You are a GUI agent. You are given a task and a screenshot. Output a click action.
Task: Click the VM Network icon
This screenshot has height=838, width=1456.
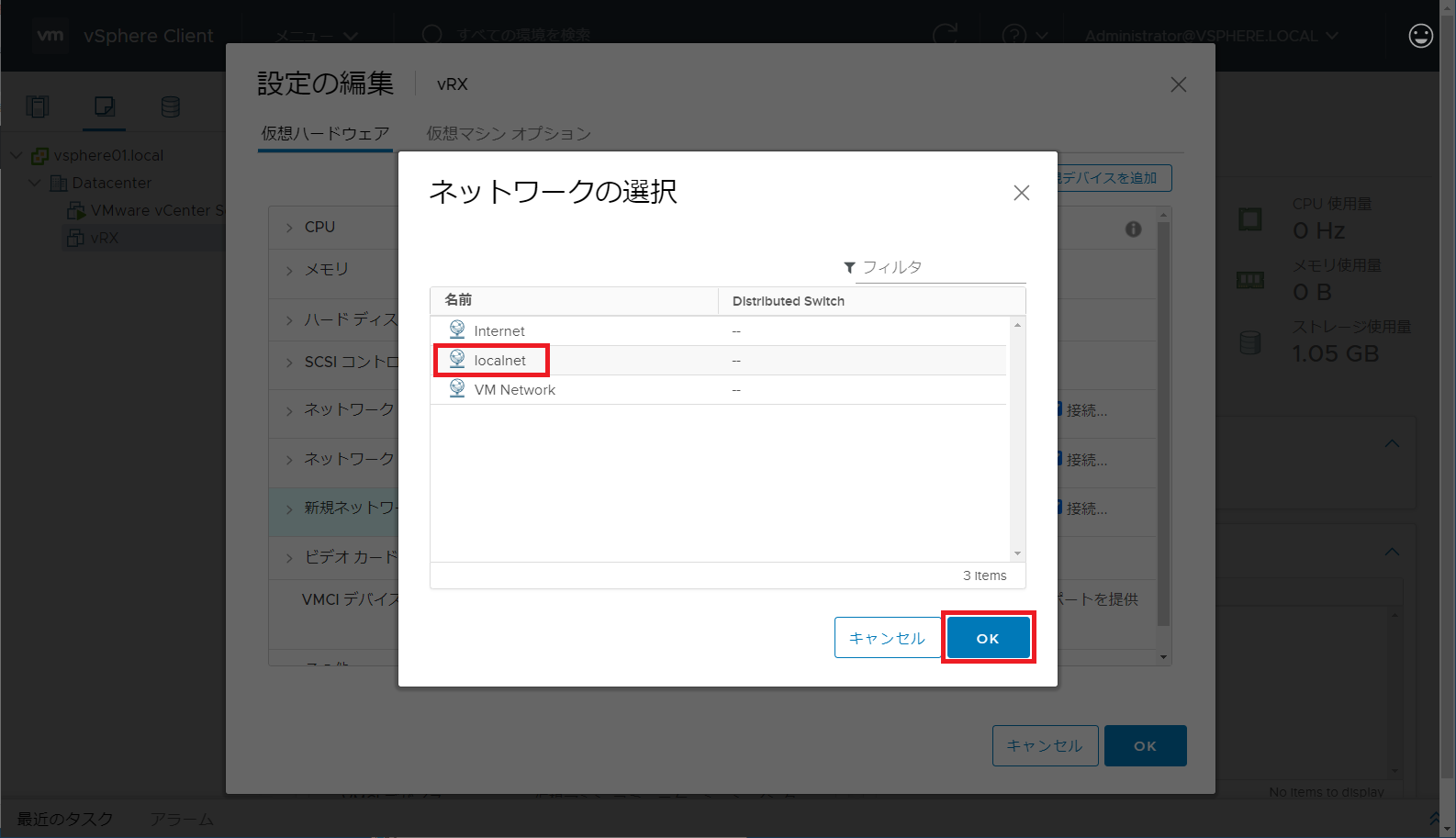tap(457, 388)
